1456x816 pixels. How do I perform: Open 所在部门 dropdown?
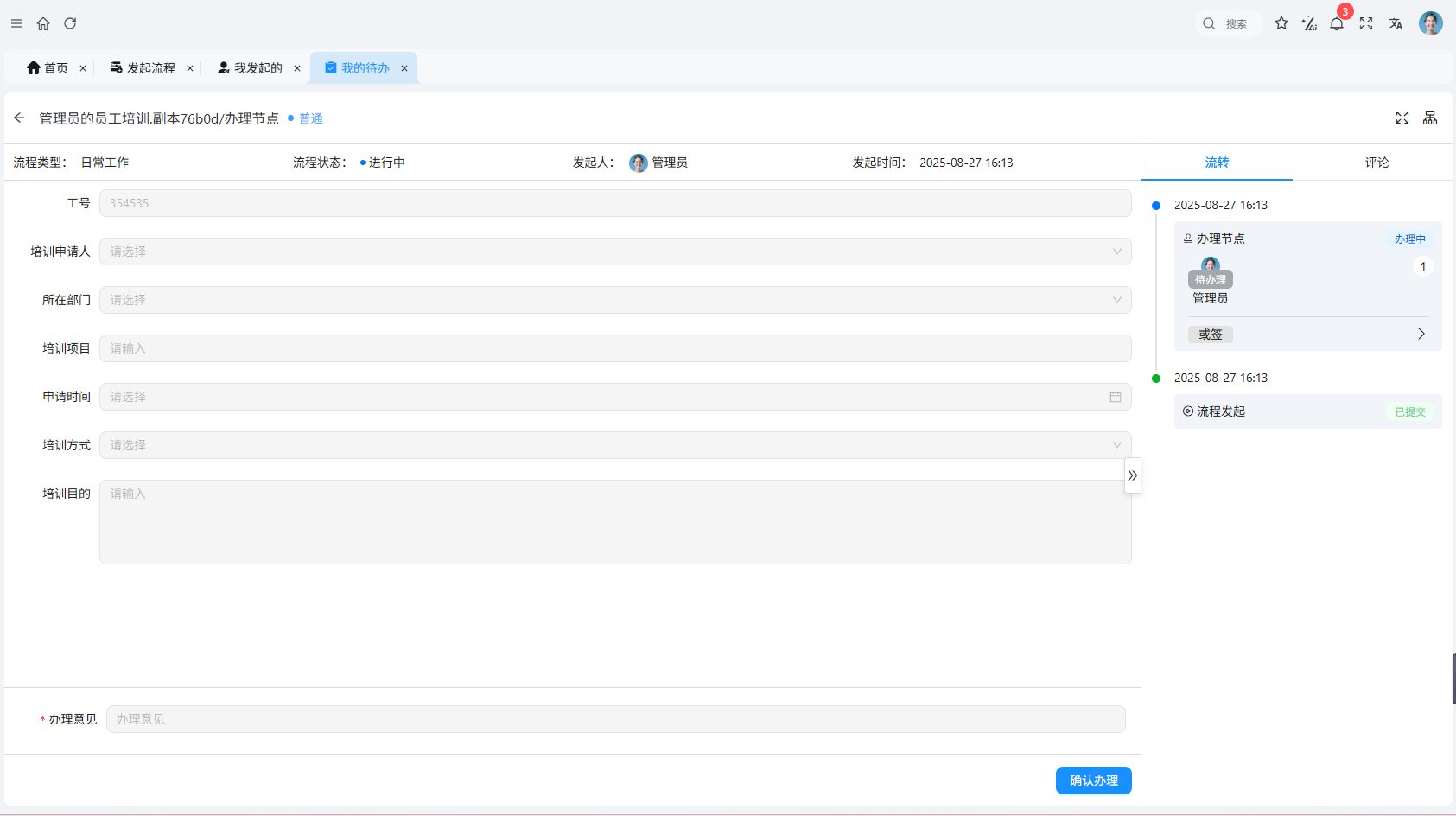615,300
